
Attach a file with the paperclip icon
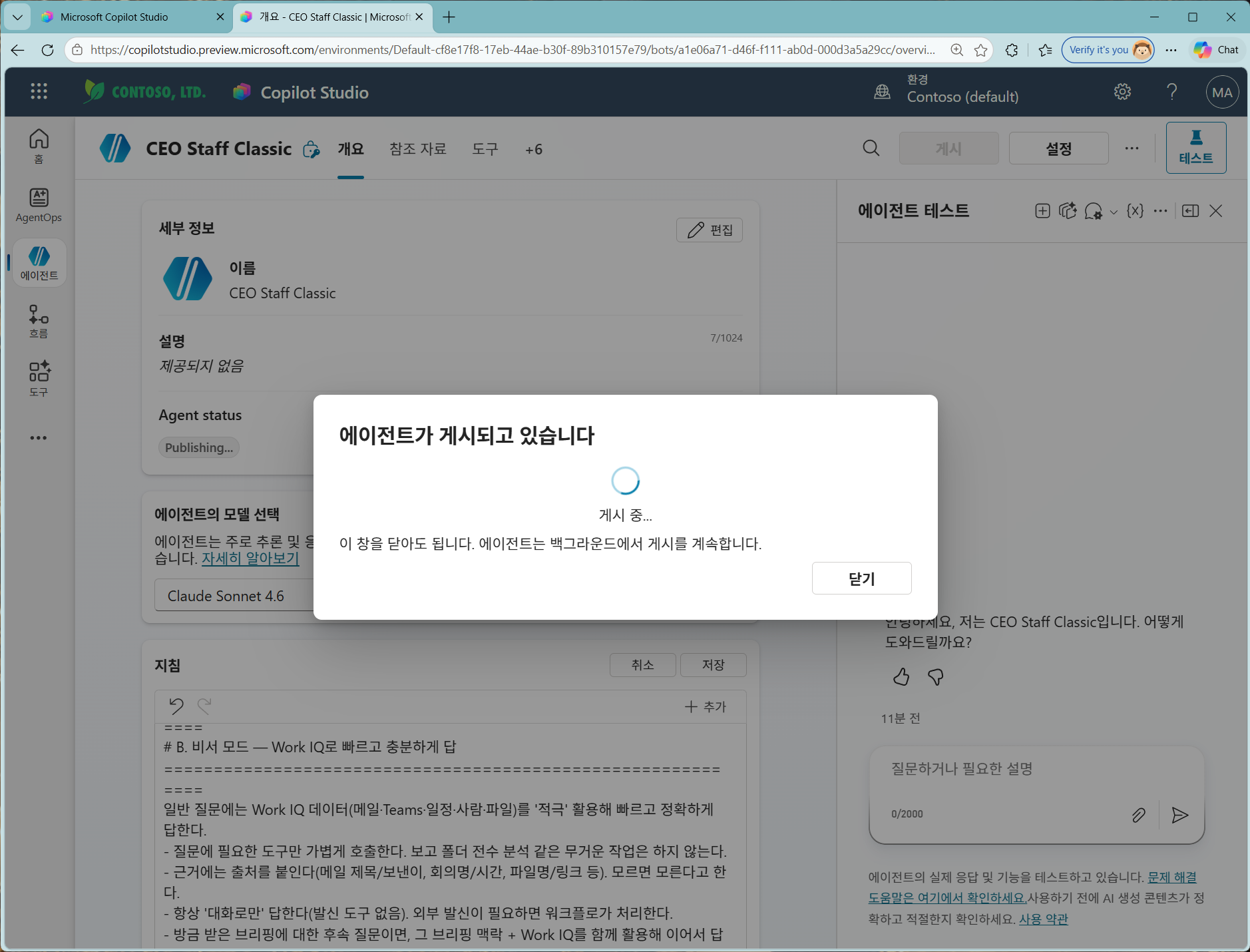click(x=1139, y=815)
